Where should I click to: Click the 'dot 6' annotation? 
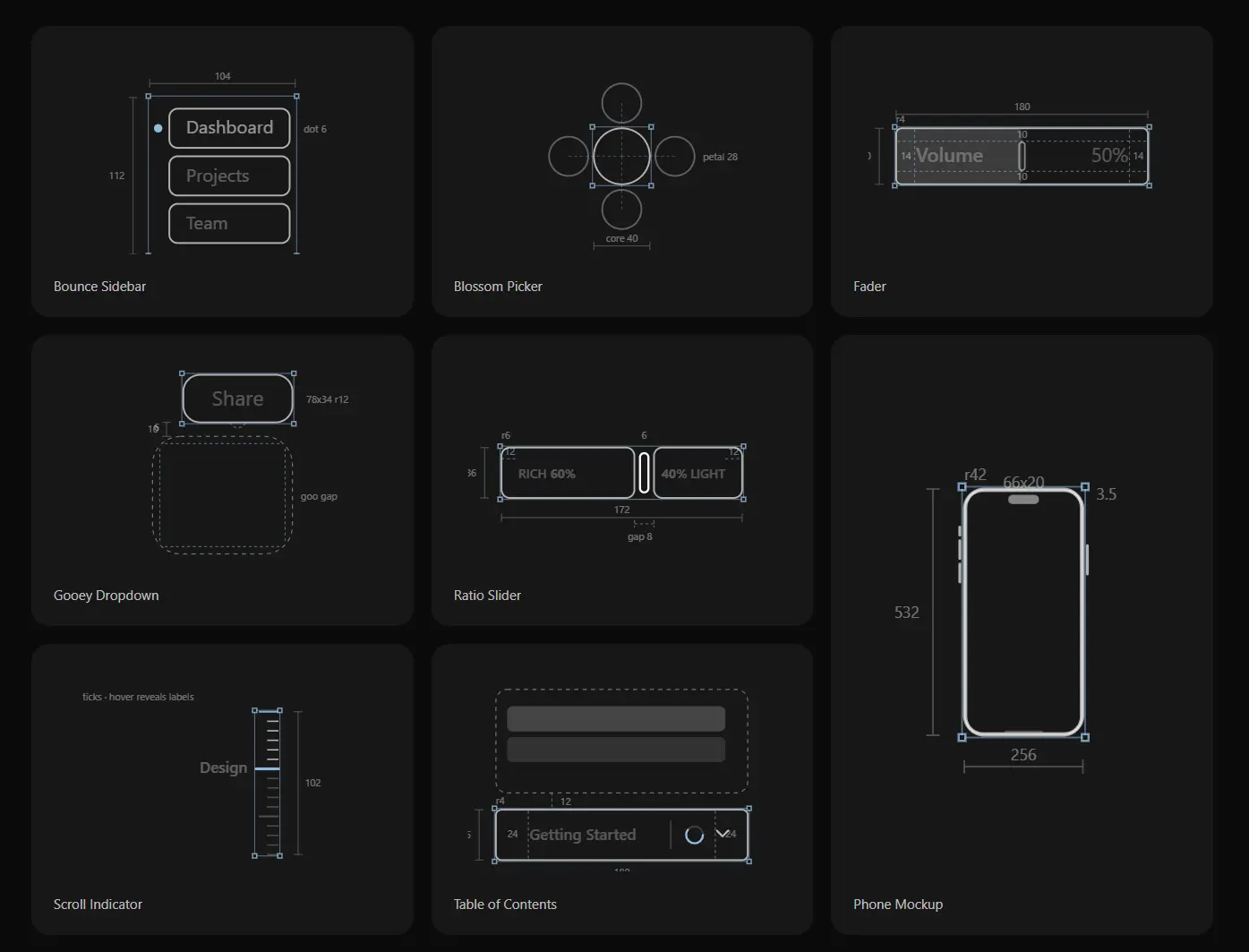tap(315, 129)
